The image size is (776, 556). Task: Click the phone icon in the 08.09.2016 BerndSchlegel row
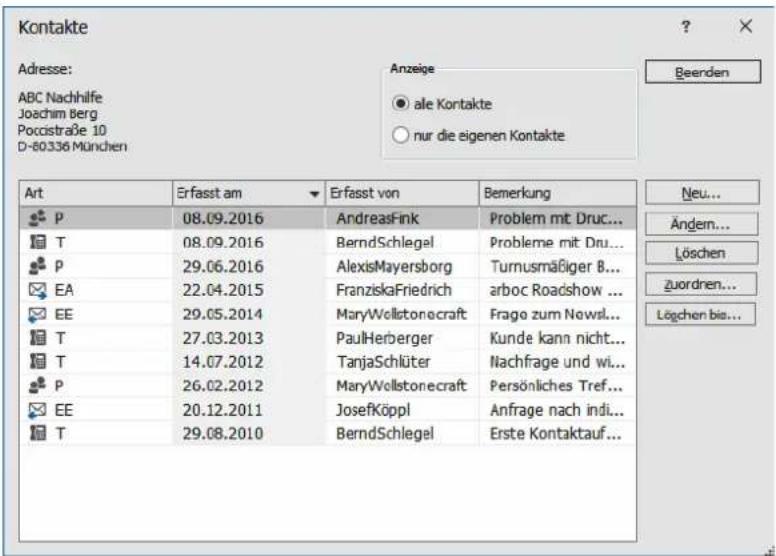tap(38, 242)
